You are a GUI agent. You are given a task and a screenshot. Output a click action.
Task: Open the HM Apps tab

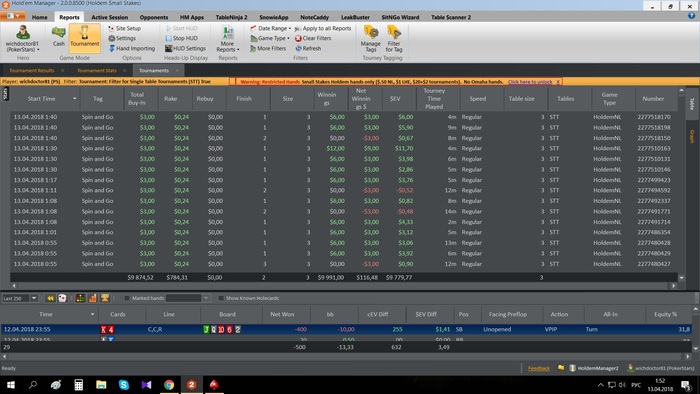(x=192, y=17)
